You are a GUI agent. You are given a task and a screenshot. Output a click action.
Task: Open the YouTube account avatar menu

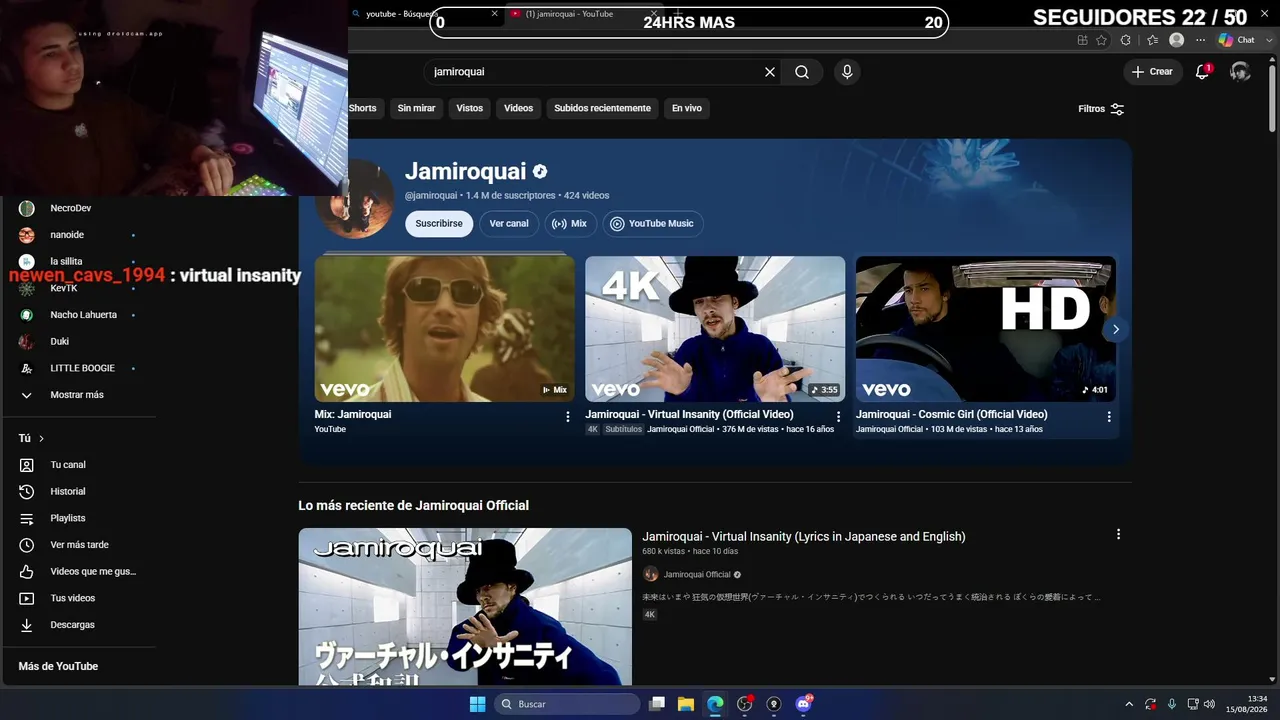pos(1240,72)
